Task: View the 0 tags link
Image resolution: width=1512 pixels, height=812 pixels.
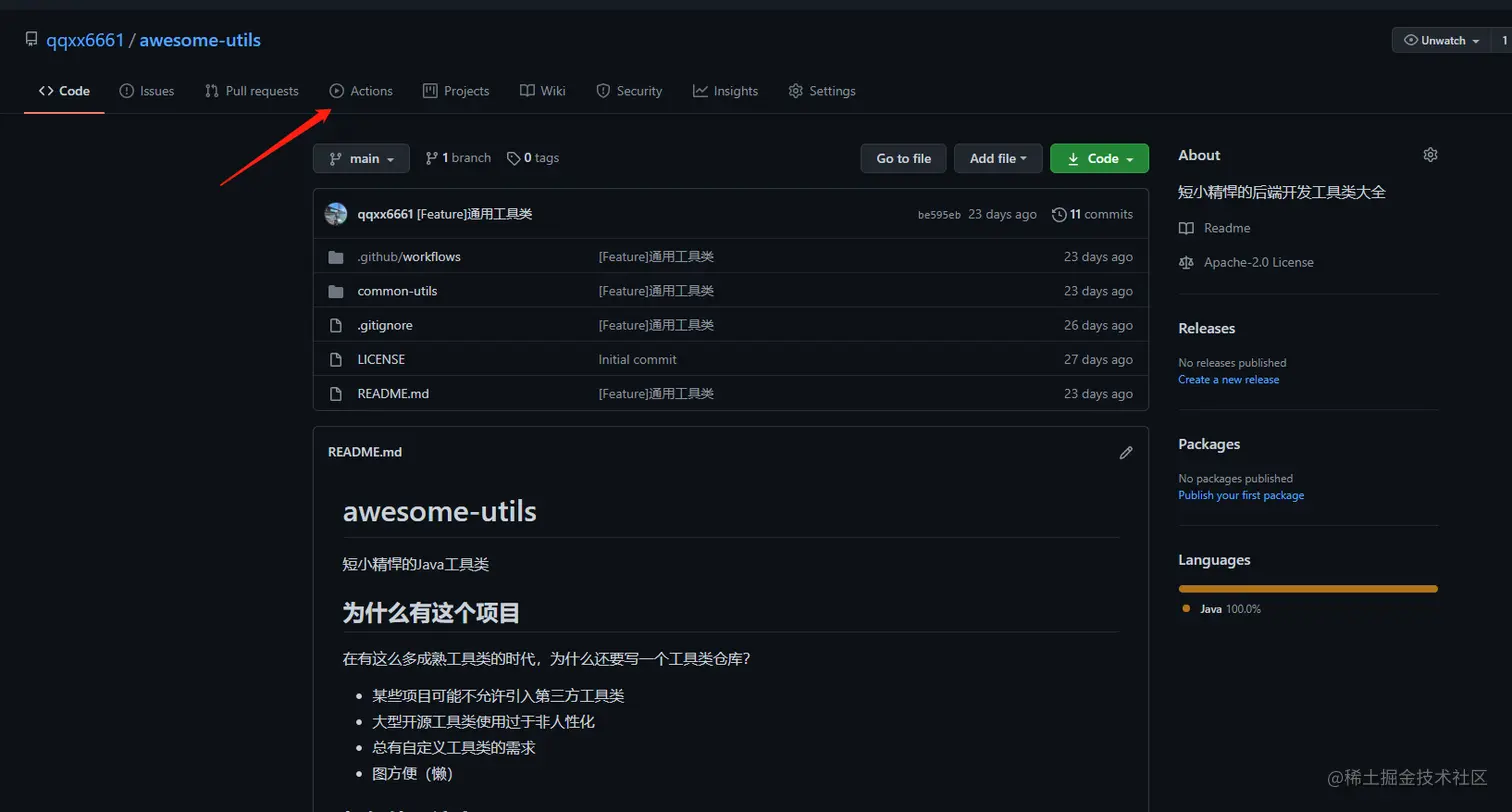Action: coord(533,158)
